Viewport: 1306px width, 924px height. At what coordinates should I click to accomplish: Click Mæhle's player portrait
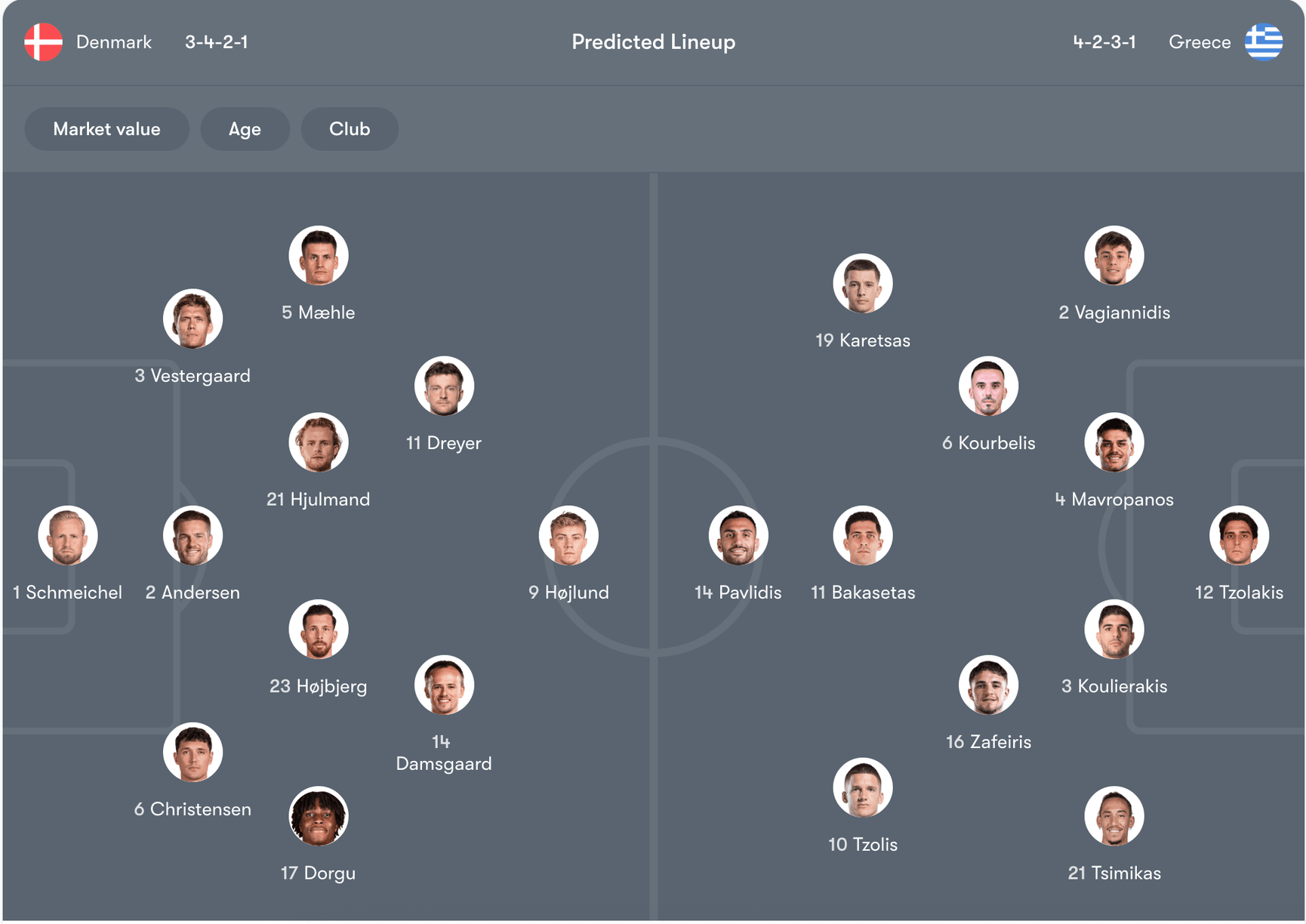pyautogui.click(x=318, y=256)
